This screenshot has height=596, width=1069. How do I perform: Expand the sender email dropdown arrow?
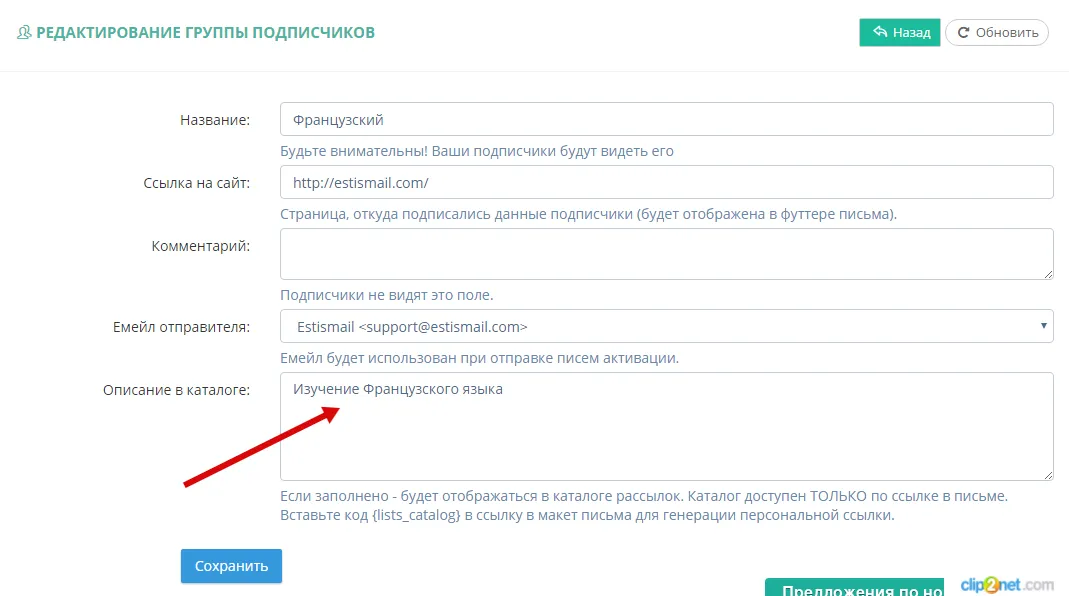click(1043, 326)
